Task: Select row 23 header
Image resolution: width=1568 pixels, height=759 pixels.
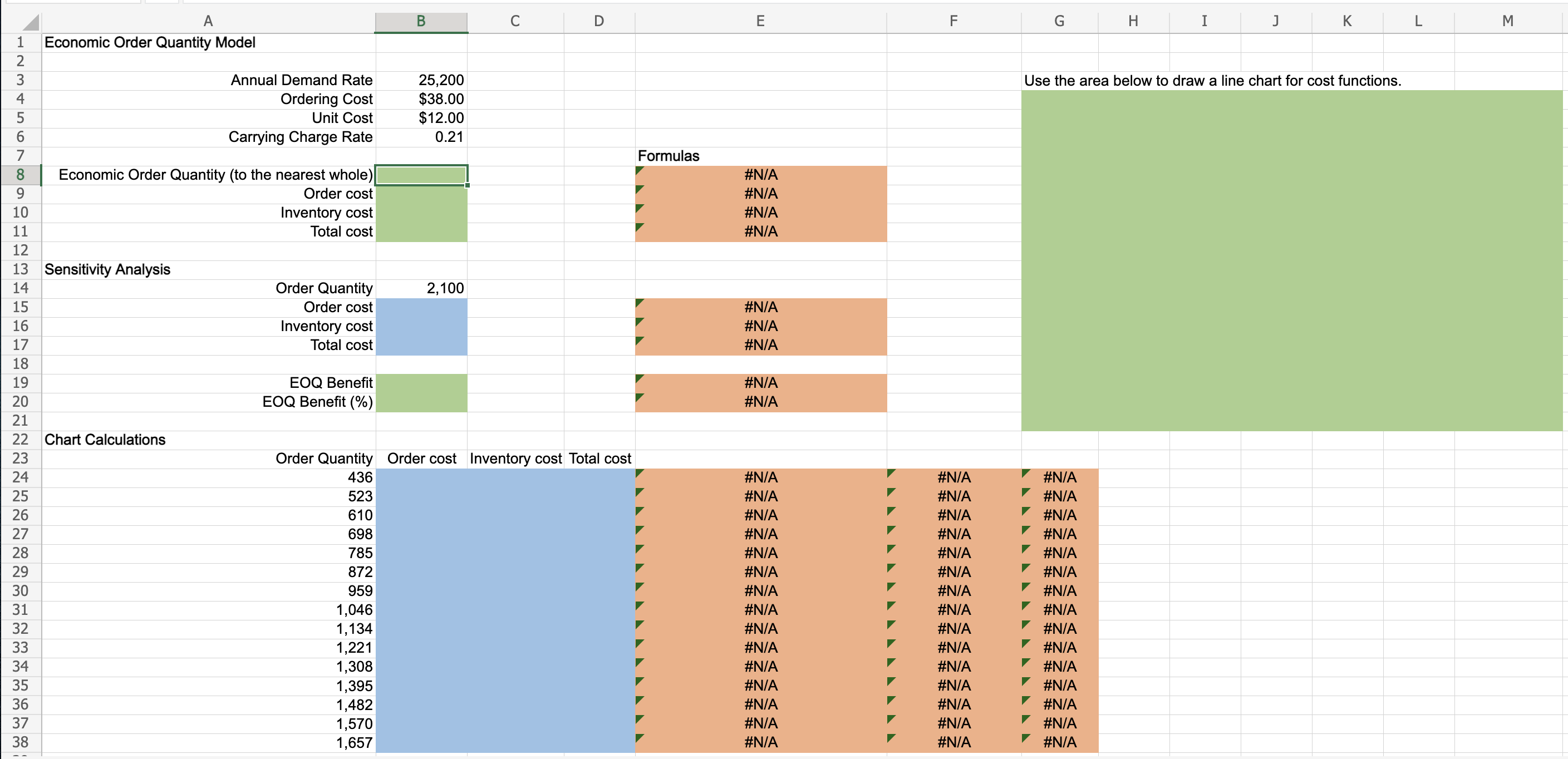Action: (x=20, y=459)
